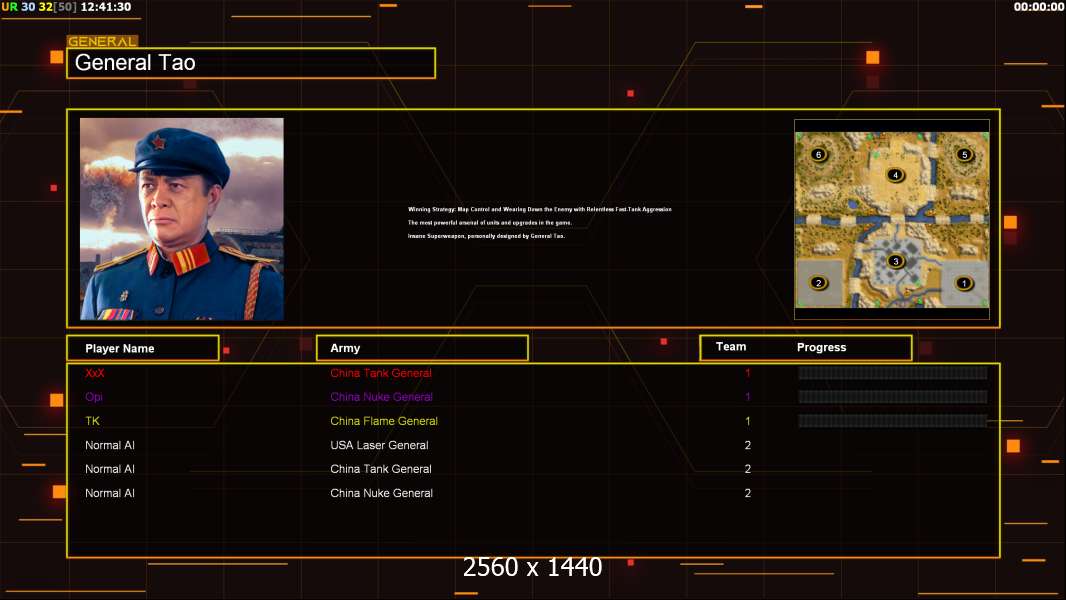Click the Opi loading progress bar
The width and height of the screenshot is (1066, 600).
click(893, 397)
